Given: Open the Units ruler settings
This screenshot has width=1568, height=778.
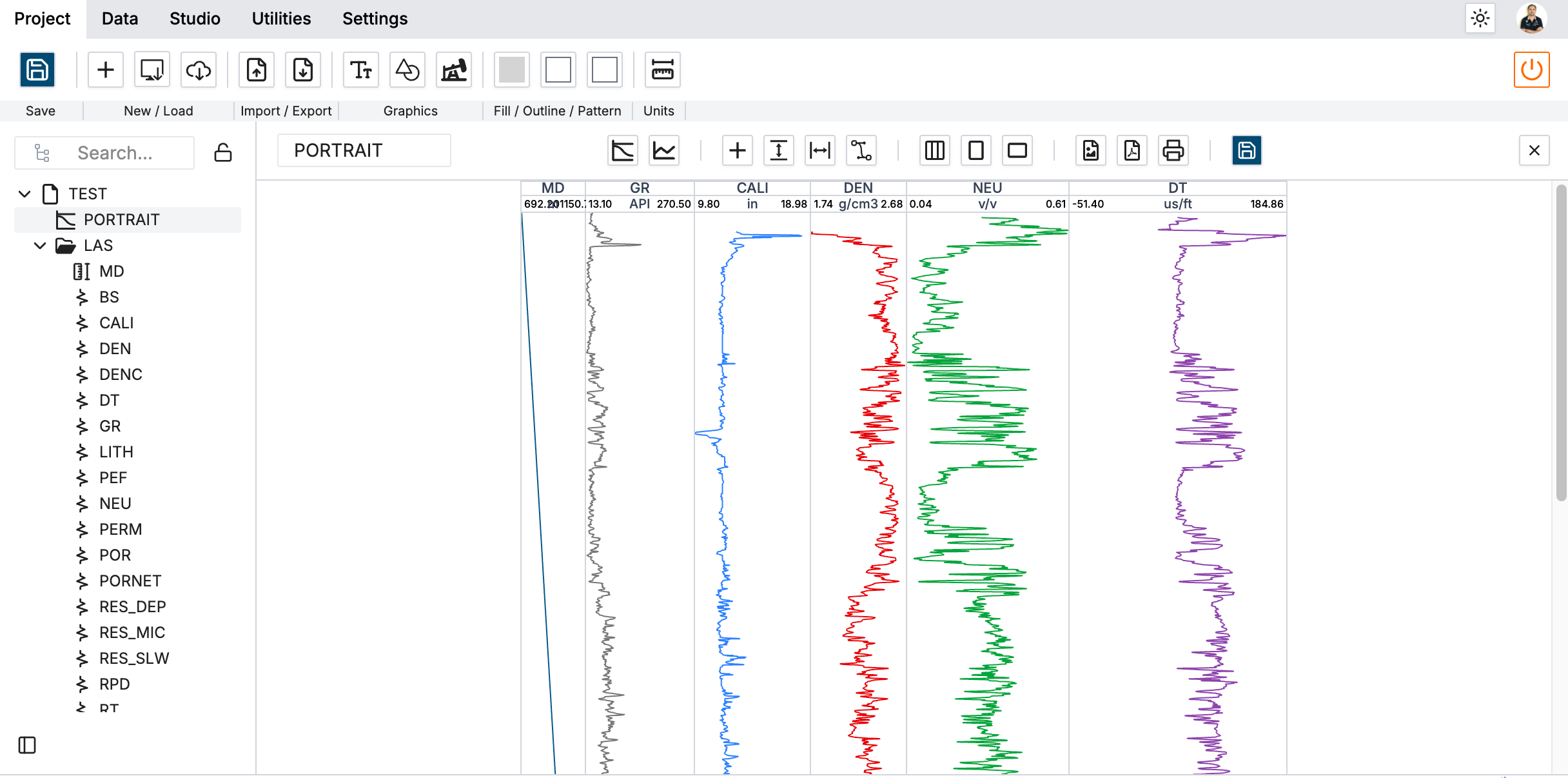Looking at the screenshot, I should [662, 70].
